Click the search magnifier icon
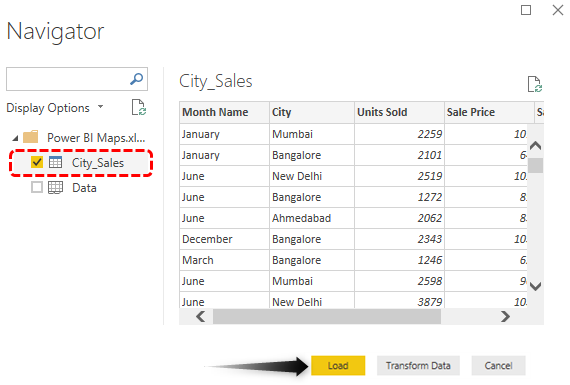570x385 pixels. [x=137, y=79]
